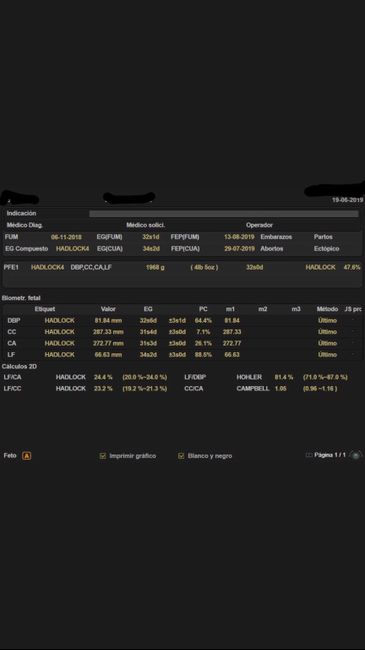This screenshot has width=365, height=650.
Task: Toggle the Blanco y negro checkbox
Action: (x=181, y=456)
